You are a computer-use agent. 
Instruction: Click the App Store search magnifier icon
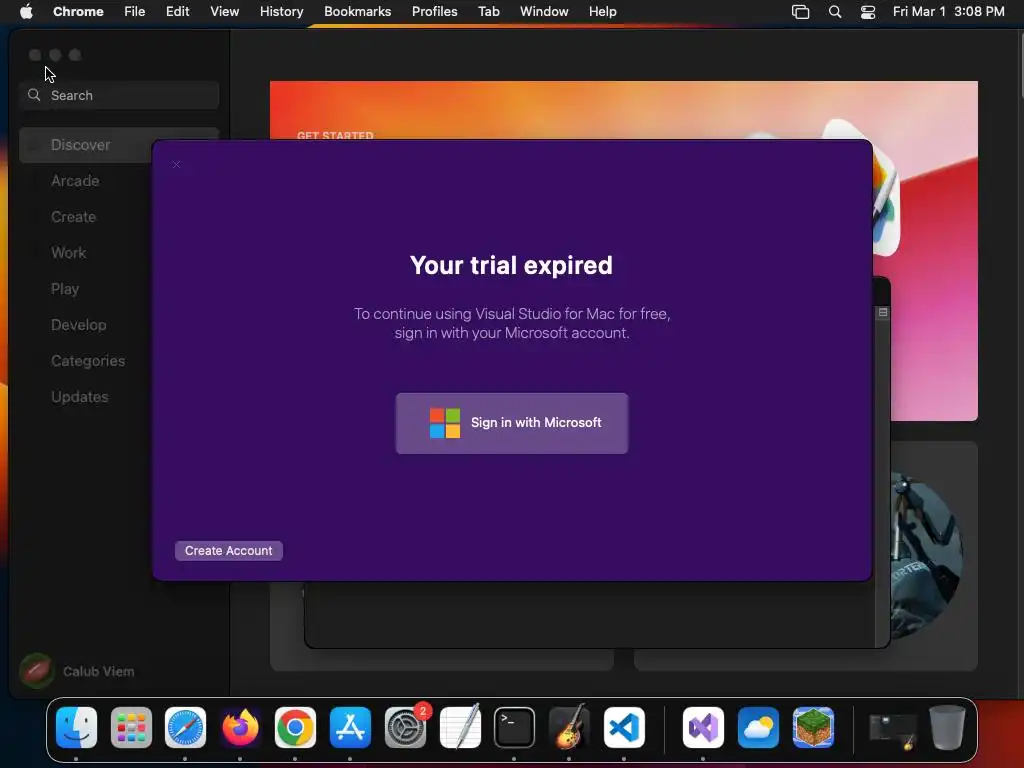34,95
